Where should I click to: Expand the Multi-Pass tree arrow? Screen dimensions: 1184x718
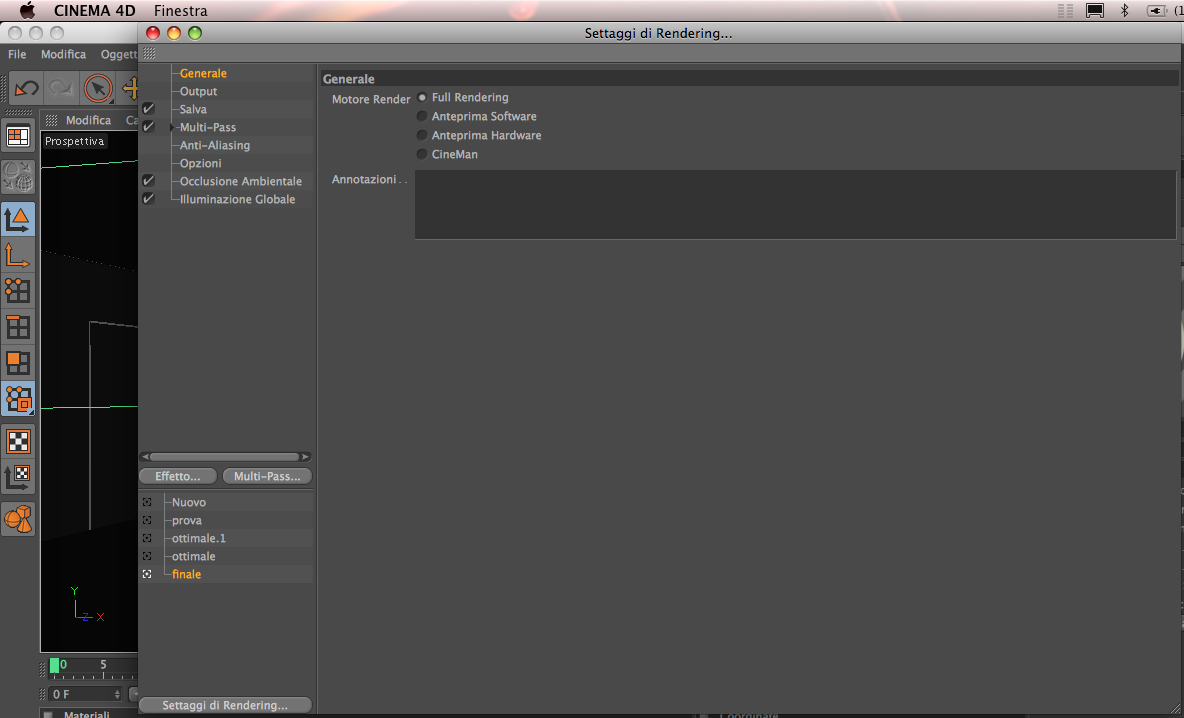(x=172, y=128)
